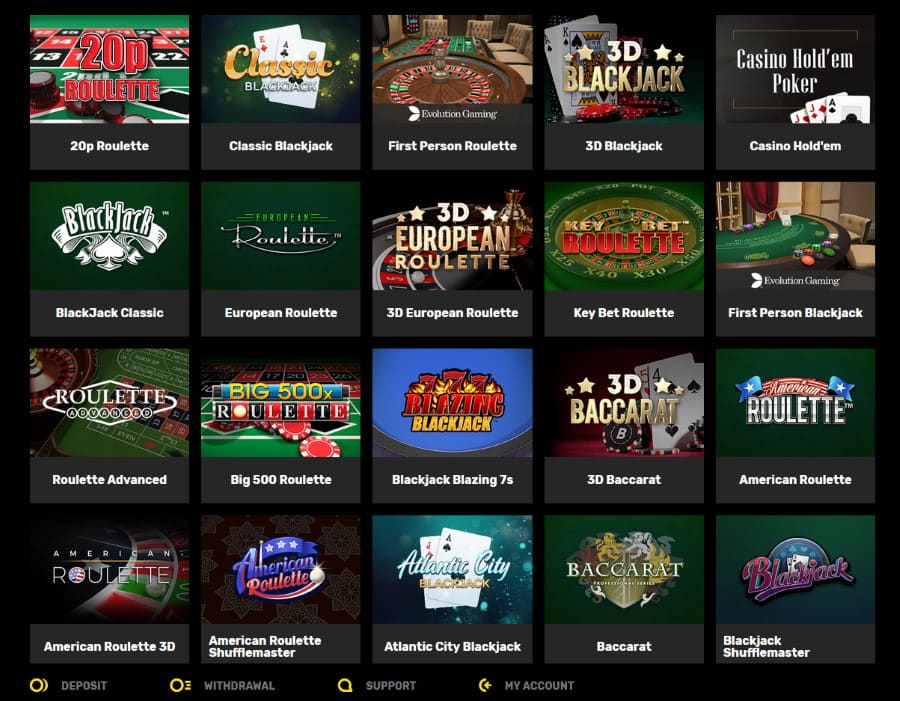Click the Deposit coin icon

point(39,685)
